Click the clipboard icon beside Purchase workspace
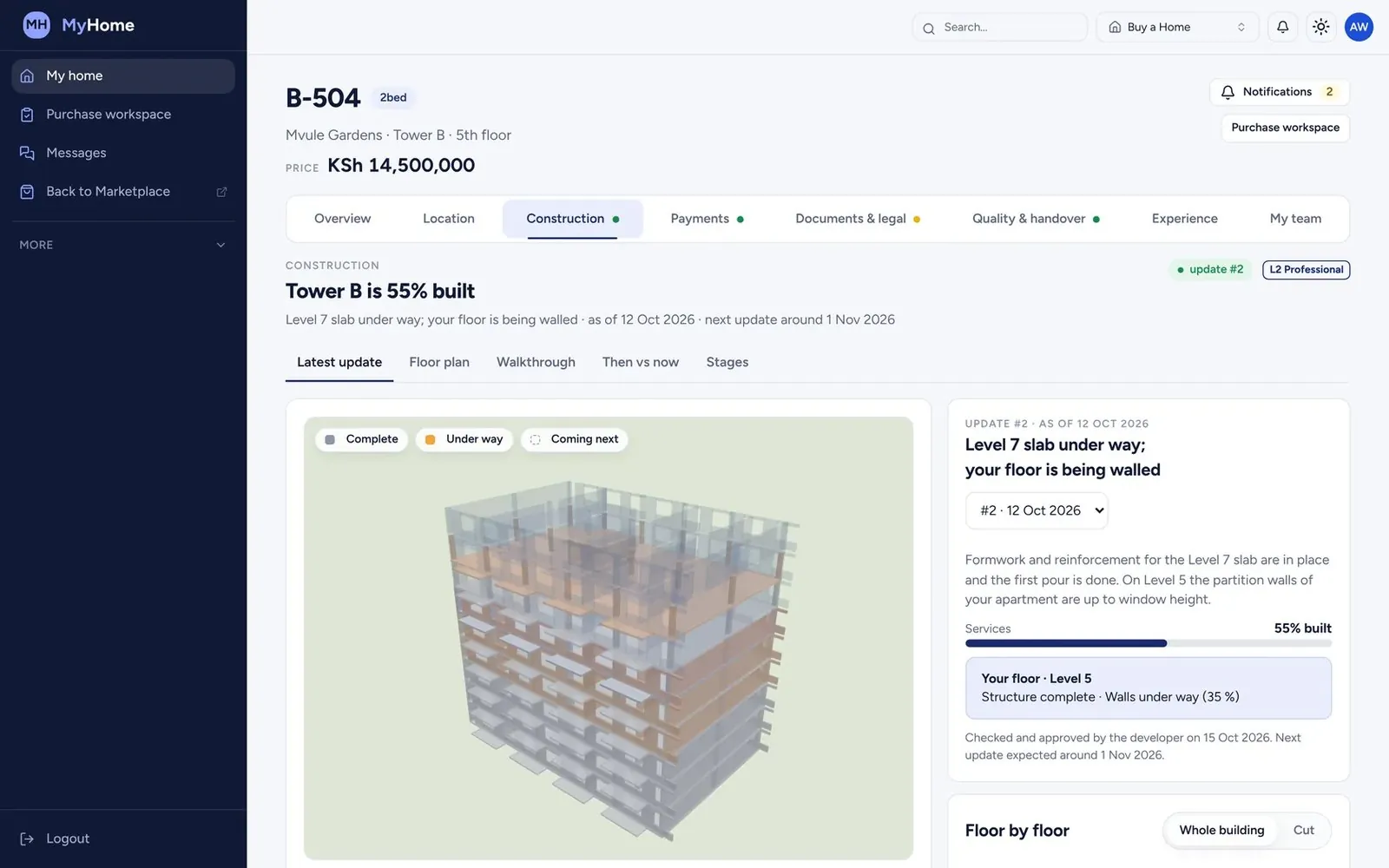 tap(27, 115)
